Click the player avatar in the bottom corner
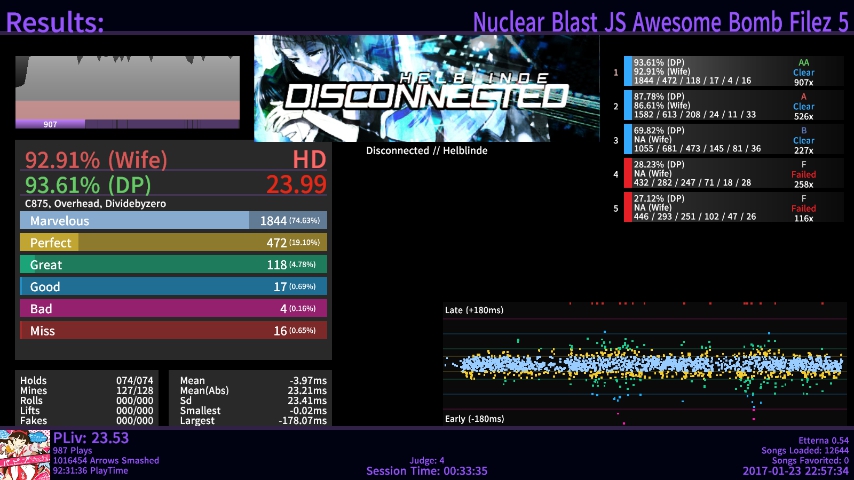The image size is (854, 480). tap(25, 455)
